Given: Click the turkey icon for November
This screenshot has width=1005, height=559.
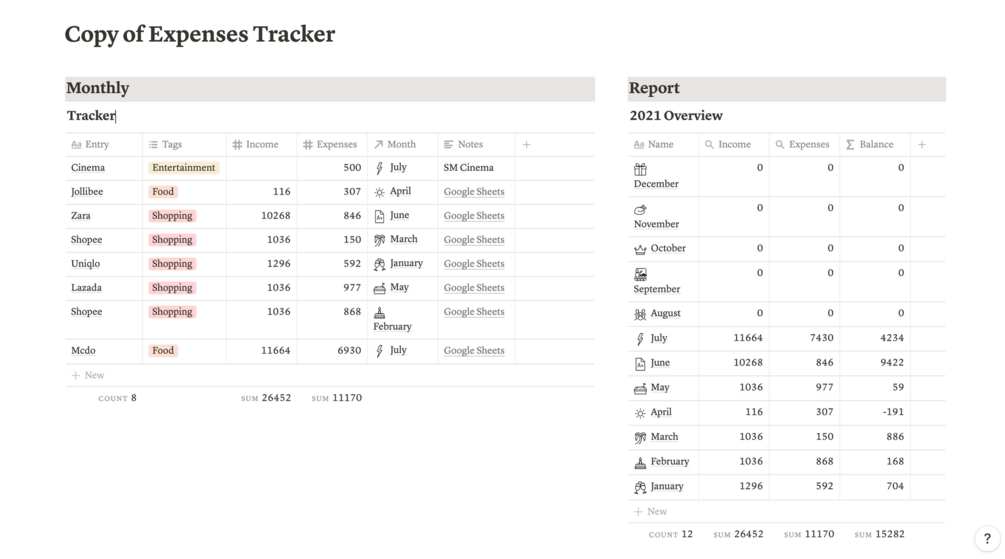Looking at the screenshot, I should click(640, 210).
